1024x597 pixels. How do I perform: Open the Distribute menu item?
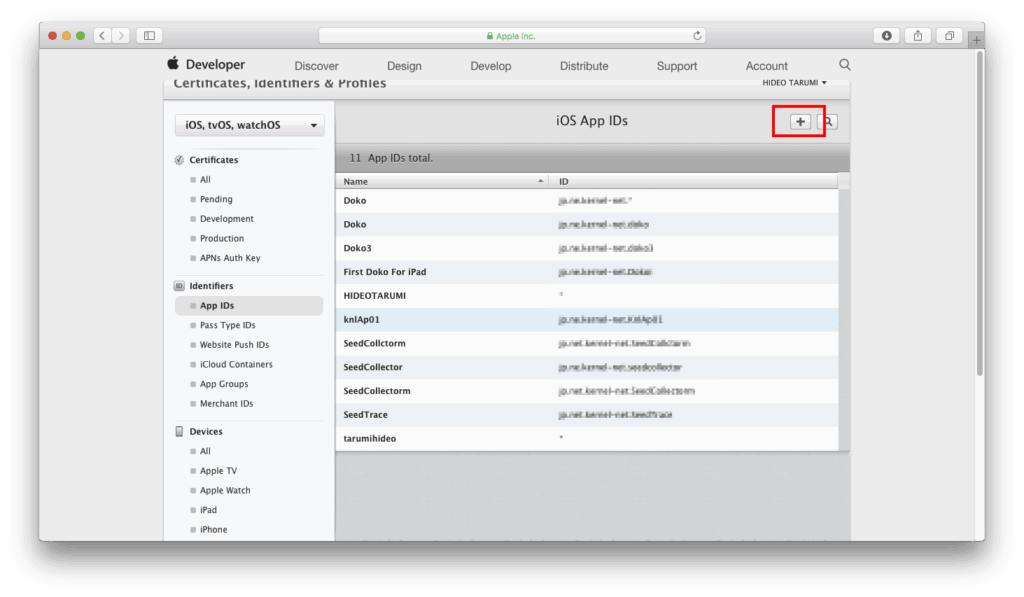(x=584, y=66)
